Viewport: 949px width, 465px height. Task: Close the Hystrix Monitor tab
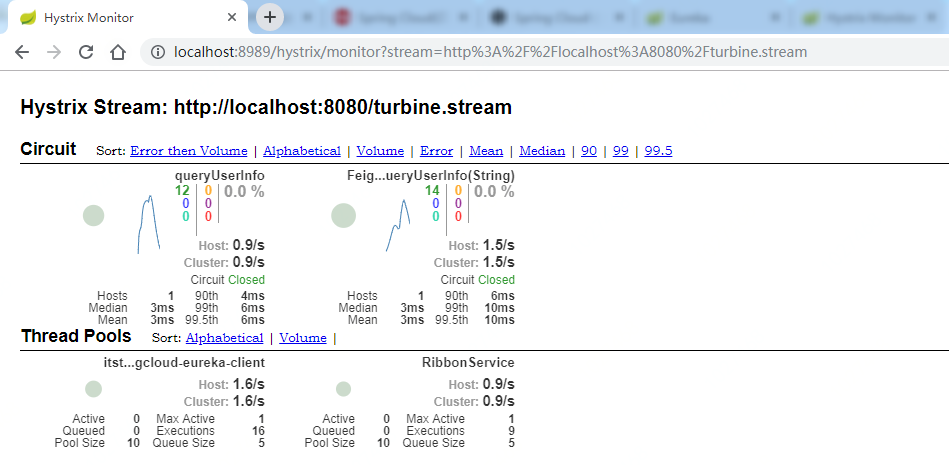232,18
